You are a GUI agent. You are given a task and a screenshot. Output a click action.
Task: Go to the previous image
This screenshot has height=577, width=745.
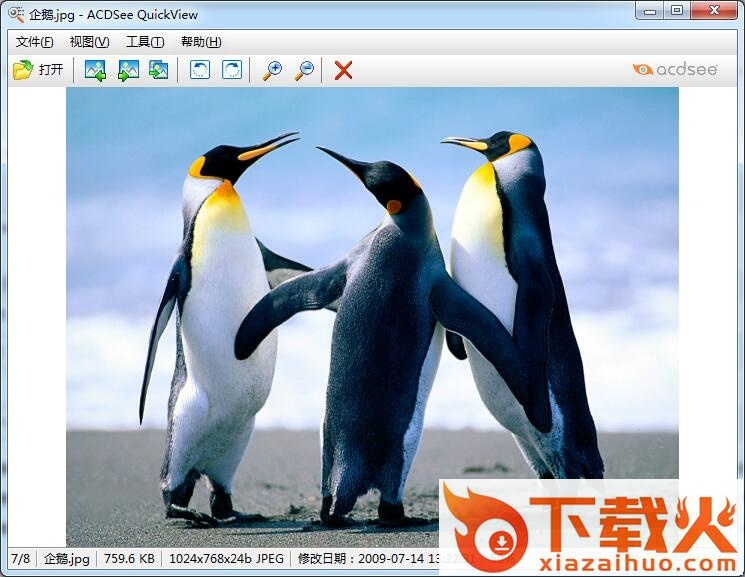coord(95,70)
